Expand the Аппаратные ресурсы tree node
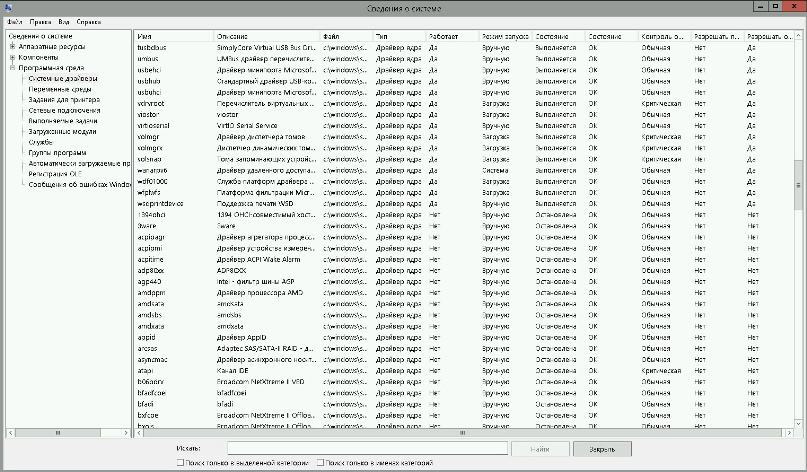The width and height of the screenshot is (807, 472). 12,47
